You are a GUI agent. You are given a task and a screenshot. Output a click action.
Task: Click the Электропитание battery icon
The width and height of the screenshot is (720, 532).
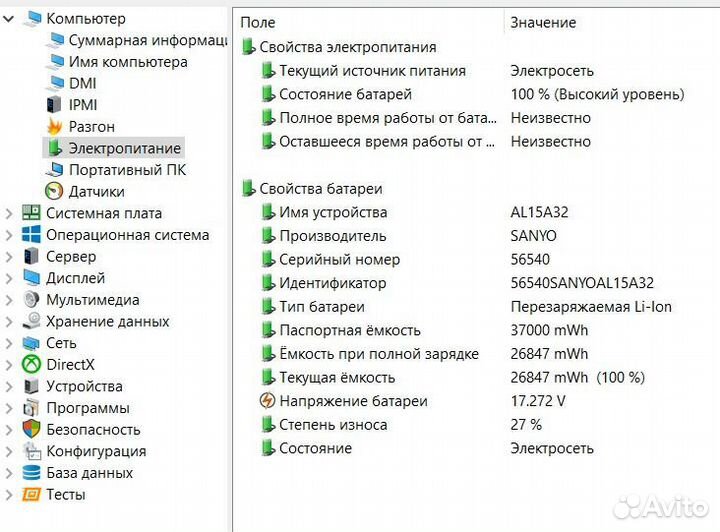coord(55,148)
